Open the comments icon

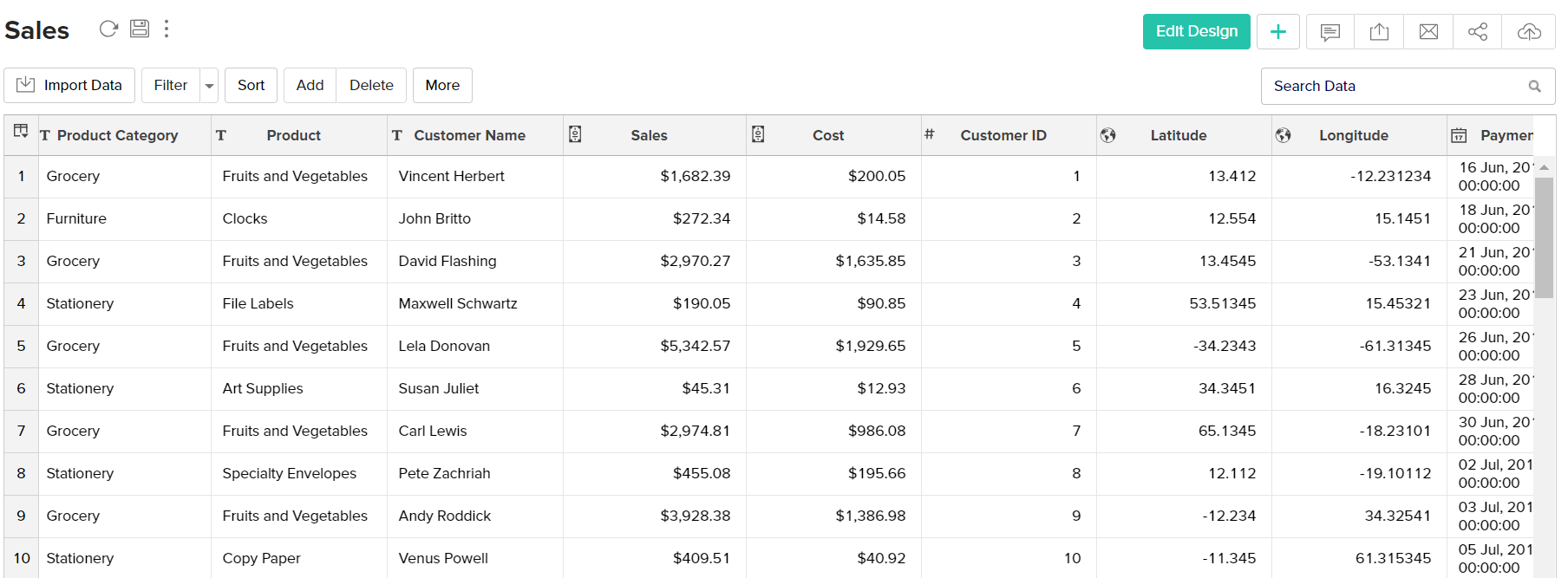coord(1330,32)
